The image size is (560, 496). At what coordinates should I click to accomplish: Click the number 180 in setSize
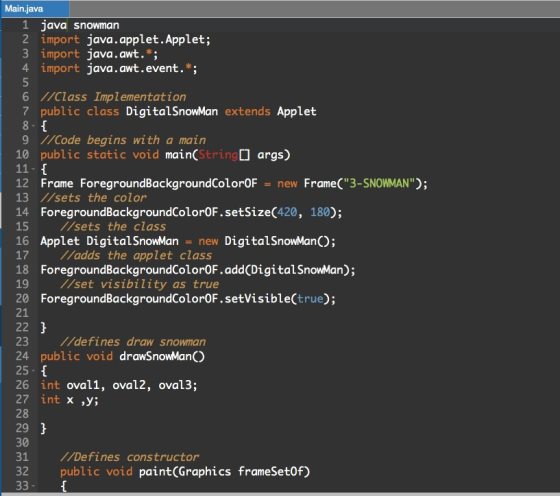click(x=320, y=212)
